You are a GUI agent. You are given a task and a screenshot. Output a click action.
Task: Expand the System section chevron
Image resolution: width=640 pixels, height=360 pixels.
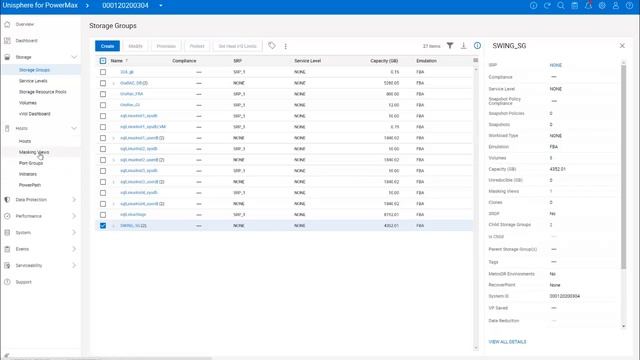[x=74, y=233]
